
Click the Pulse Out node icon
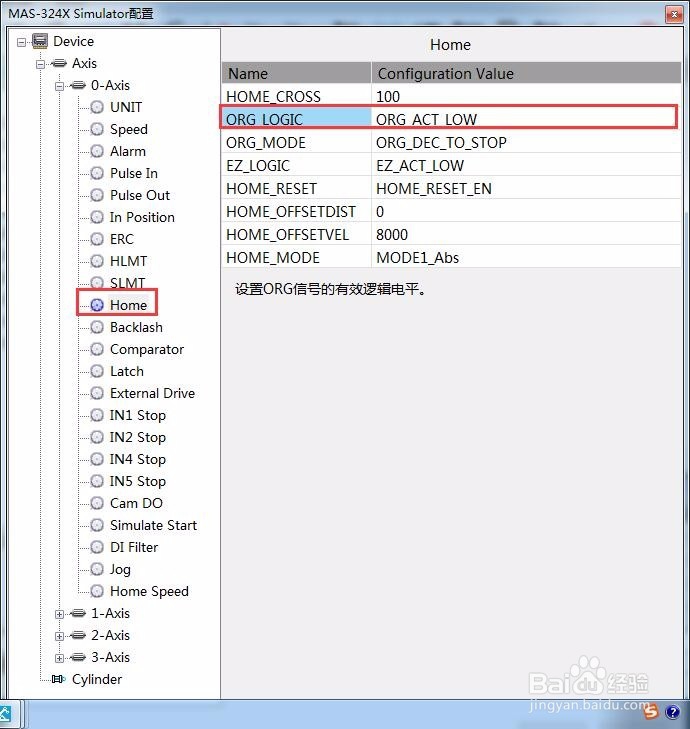[97, 195]
